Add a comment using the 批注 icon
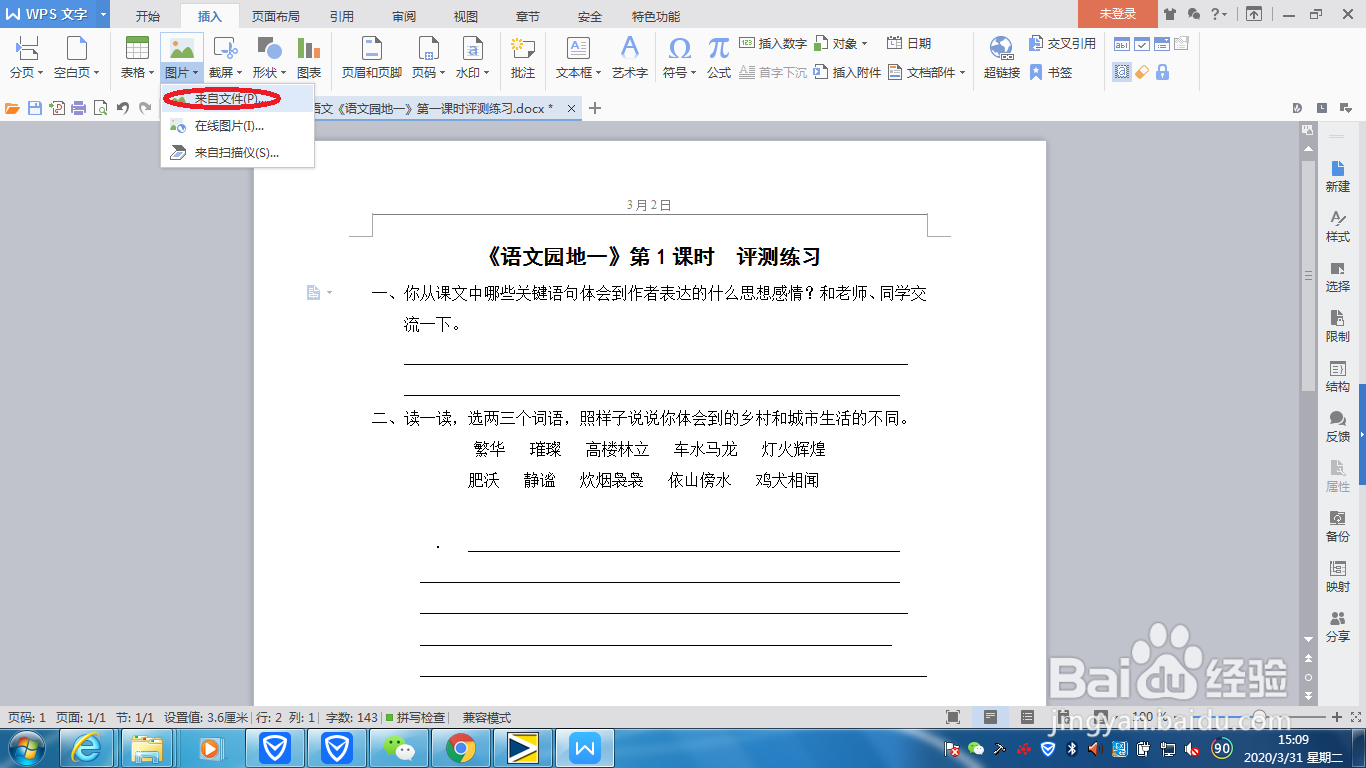This screenshot has width=1366, height=768. click(521, 55)
